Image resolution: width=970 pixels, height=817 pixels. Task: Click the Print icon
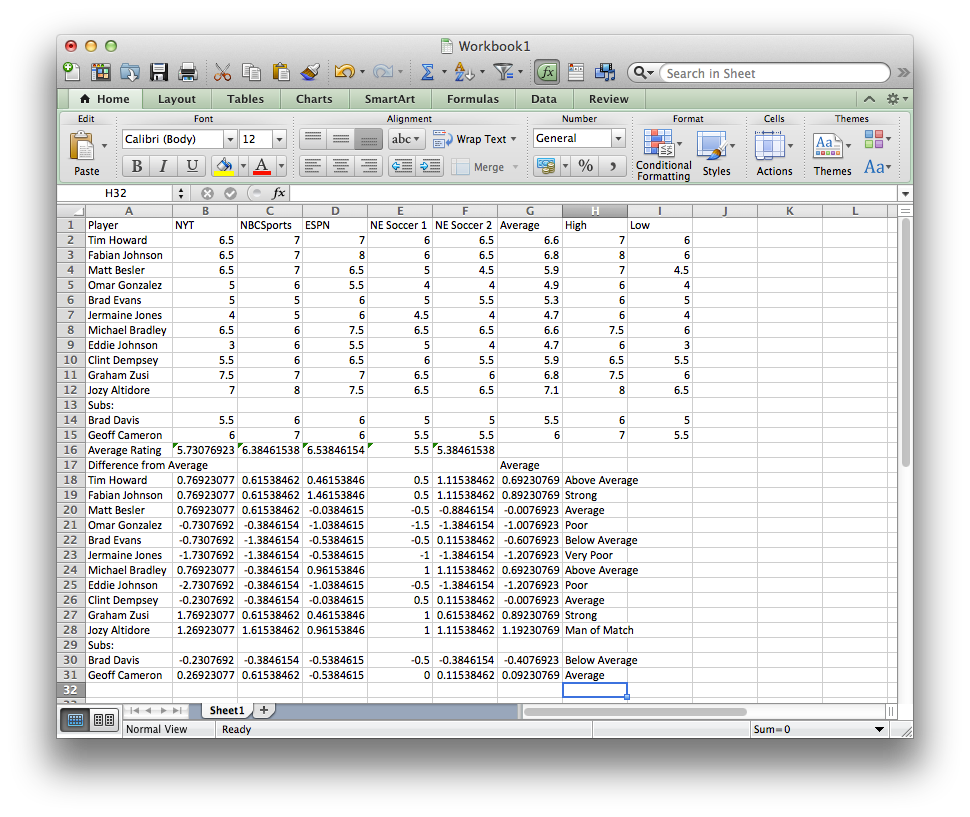[x=186, y=72]
